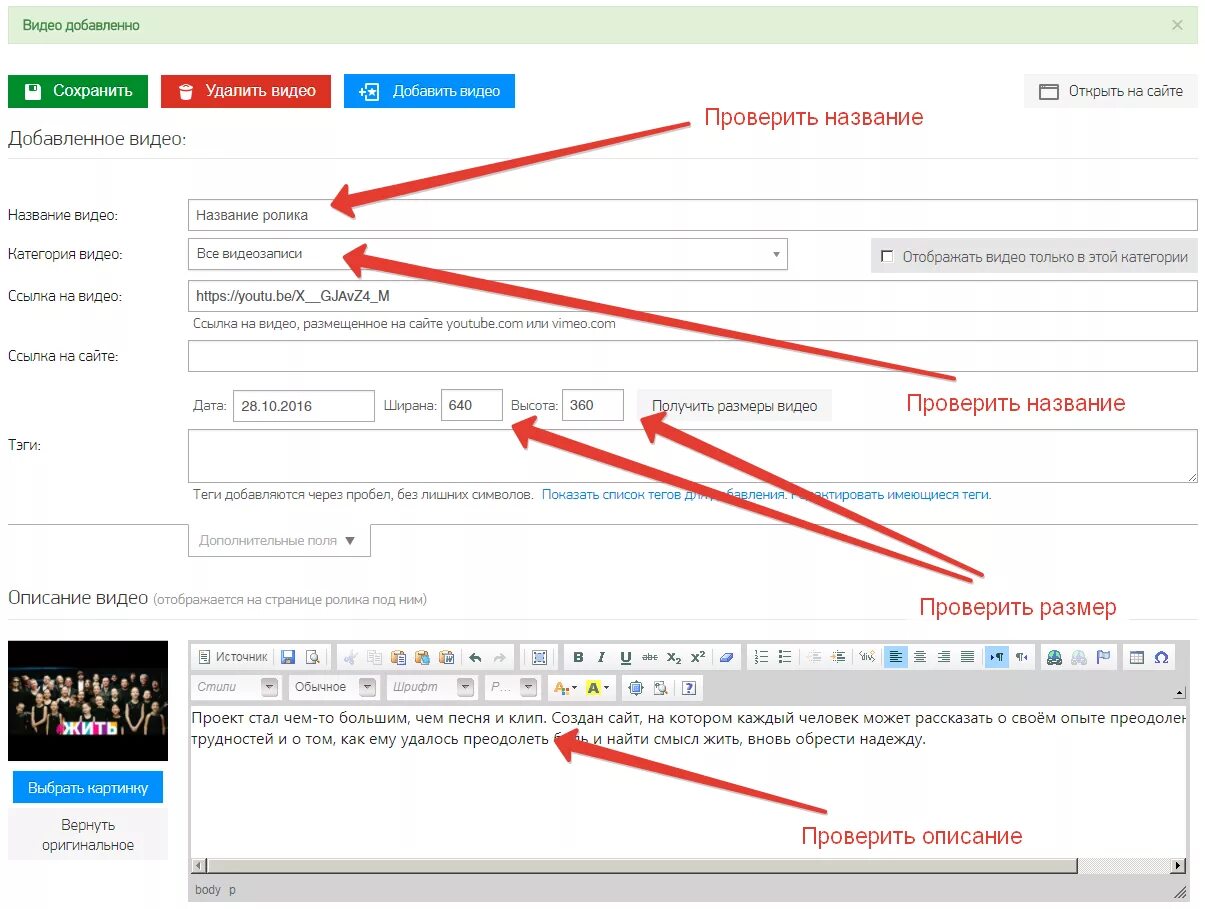Open the background color picker

click(598, 687)
